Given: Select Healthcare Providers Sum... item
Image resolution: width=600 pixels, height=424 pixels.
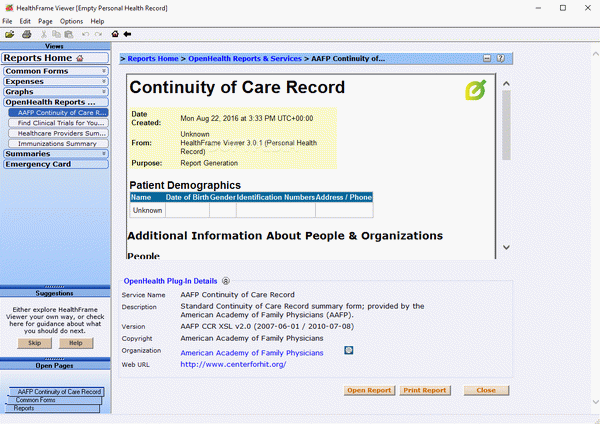Looking at the screenshot, I should (x=58, y=133).
